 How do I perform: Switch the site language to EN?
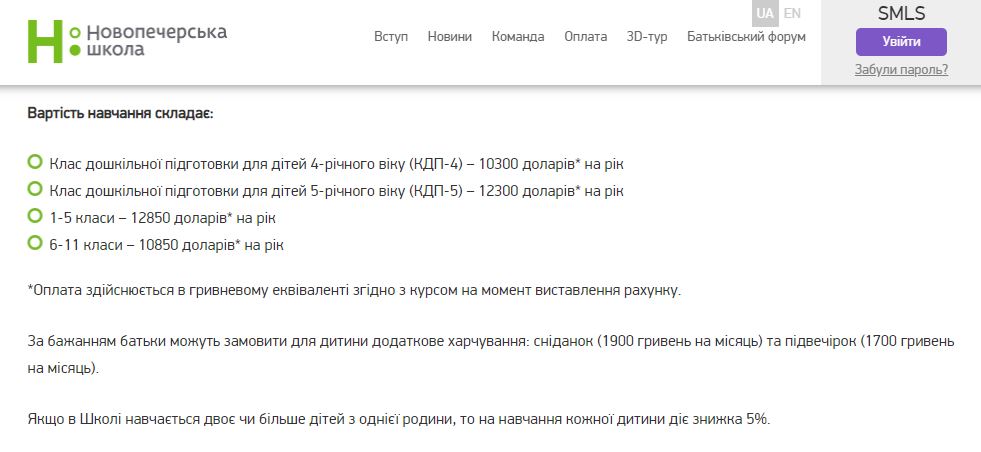[x=792, y=13]
